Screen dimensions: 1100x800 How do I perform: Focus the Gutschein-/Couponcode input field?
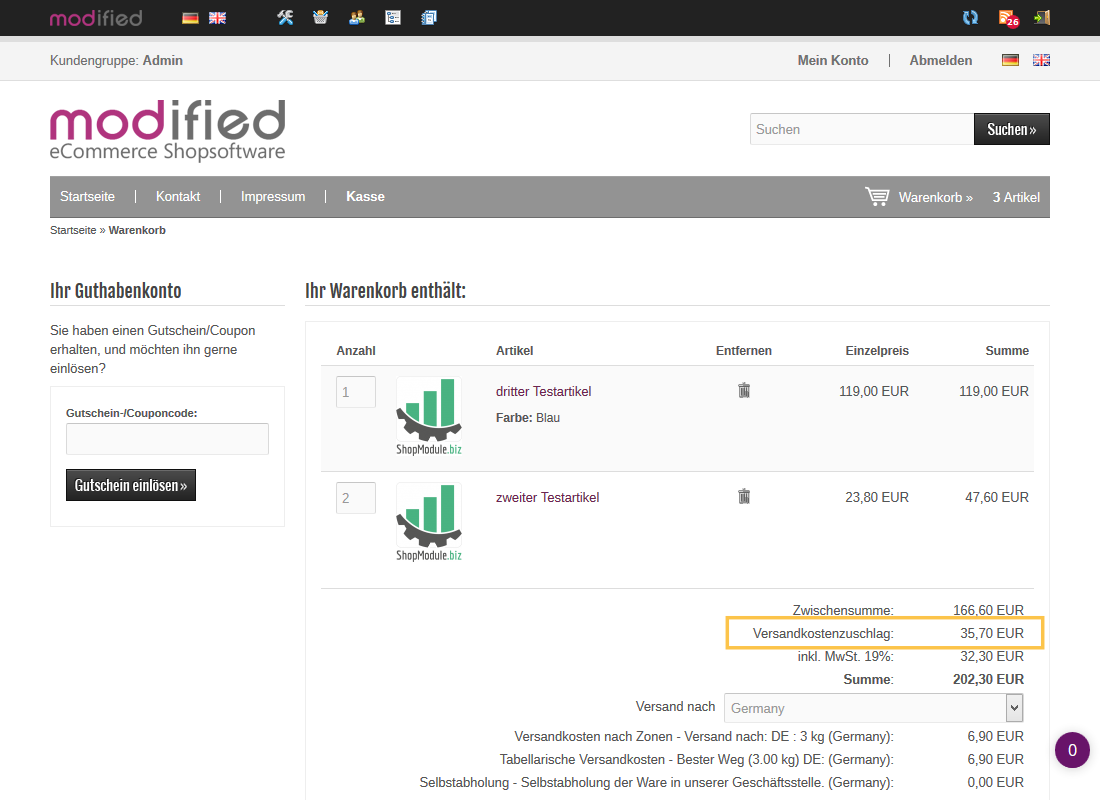tap(167, 439)
